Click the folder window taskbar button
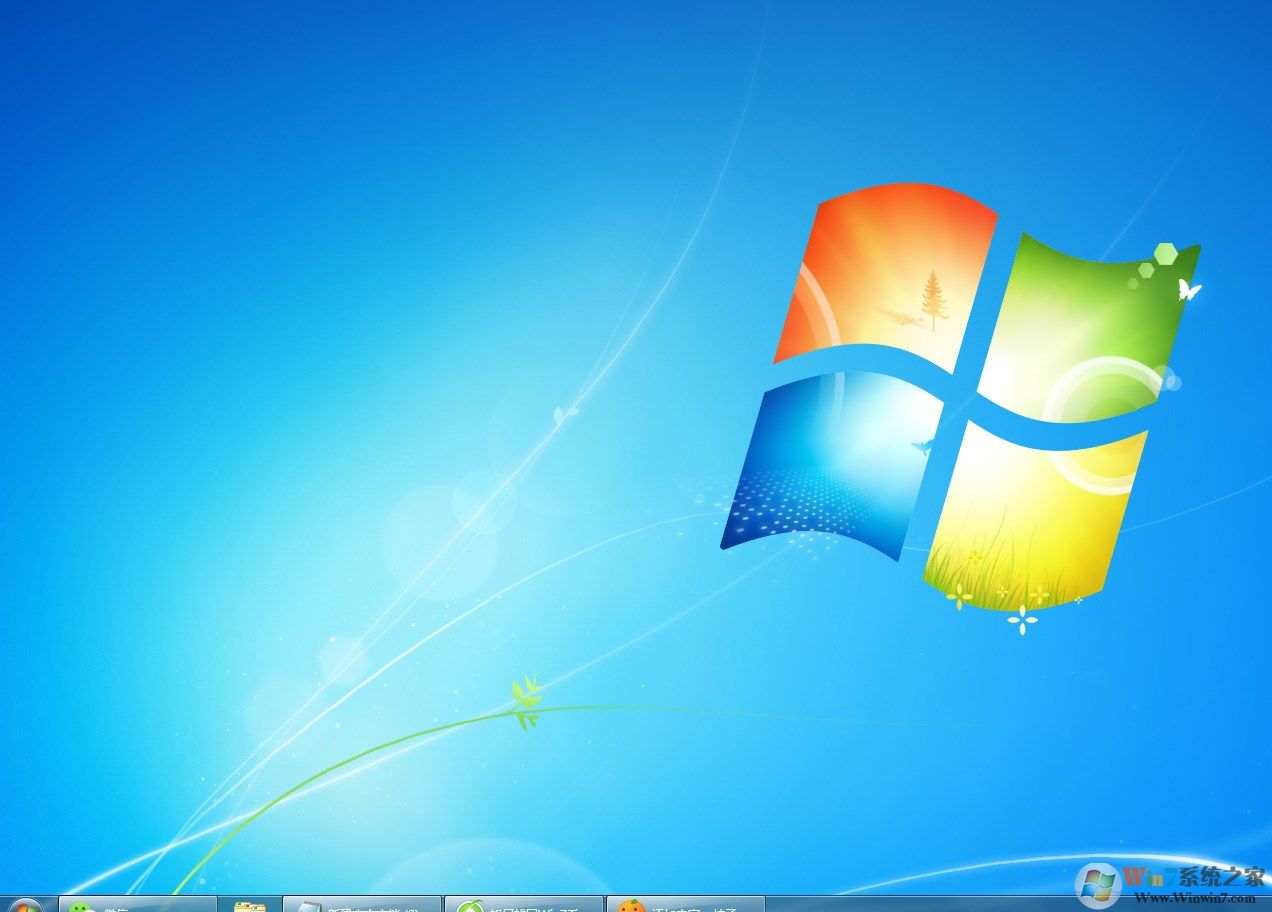This screenshot has width=1272, height=912. [x=250, y=903]
